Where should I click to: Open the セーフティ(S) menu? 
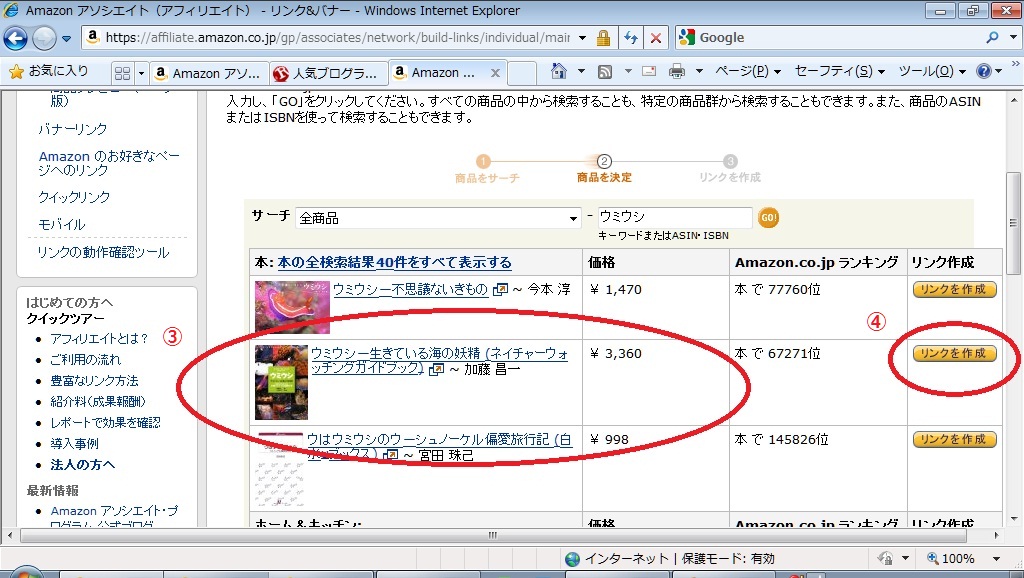point(840,71)
